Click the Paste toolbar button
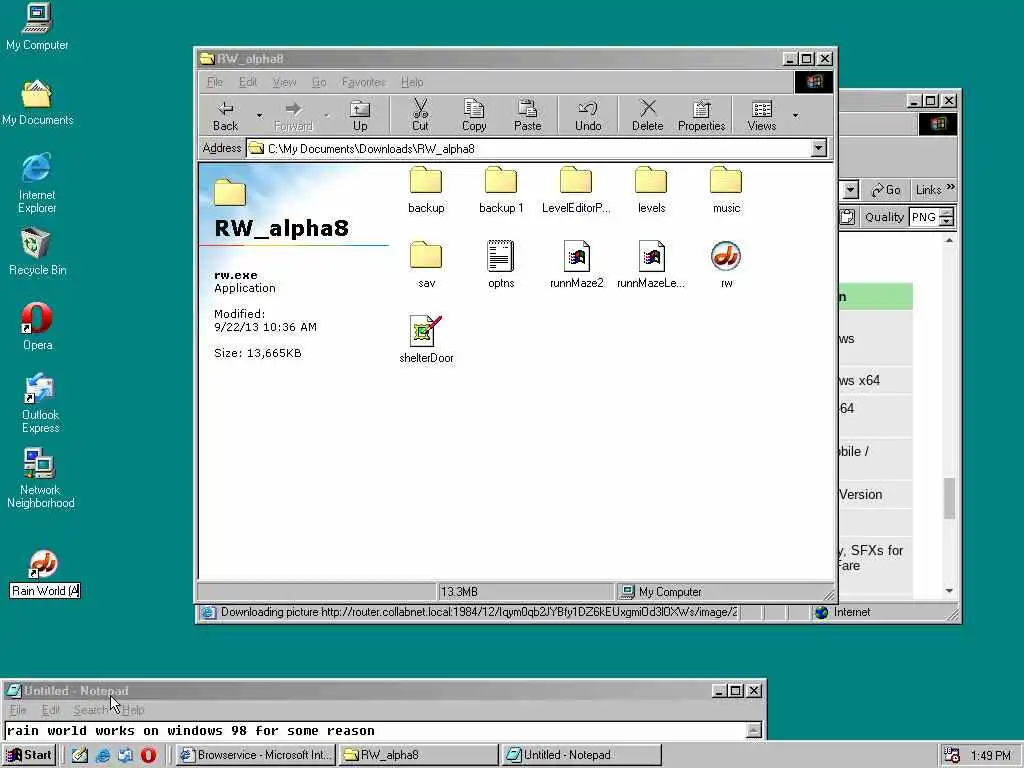The image size is (1024, 768). click(528, 116)
